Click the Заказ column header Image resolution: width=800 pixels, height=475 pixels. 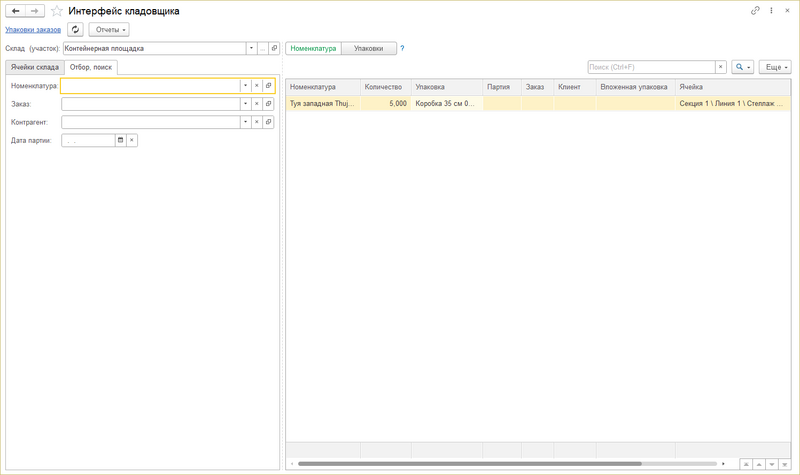[x=537, y=87]
